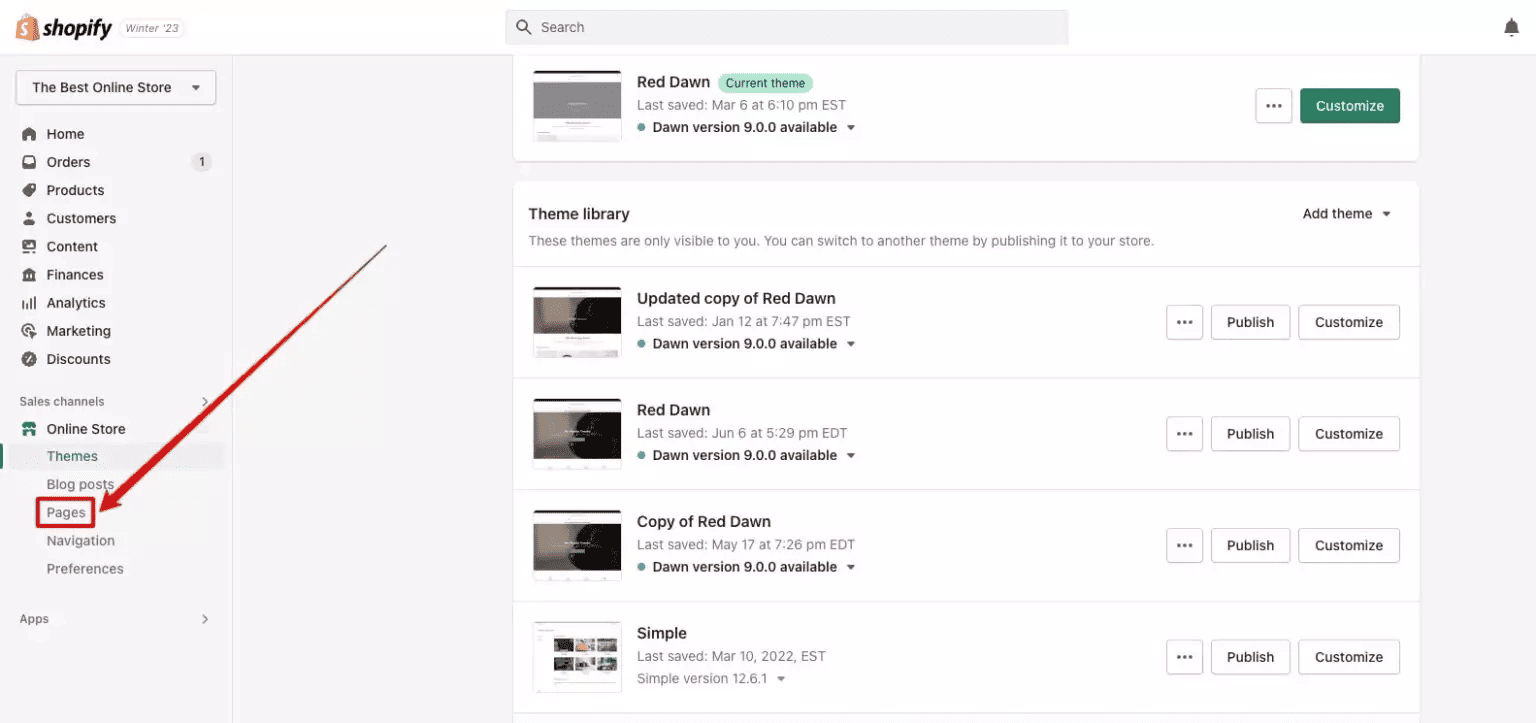Viewport: 1536px width, 723px height.
Task: Expand the Add theme dropdown
Action: [1346, 213]
